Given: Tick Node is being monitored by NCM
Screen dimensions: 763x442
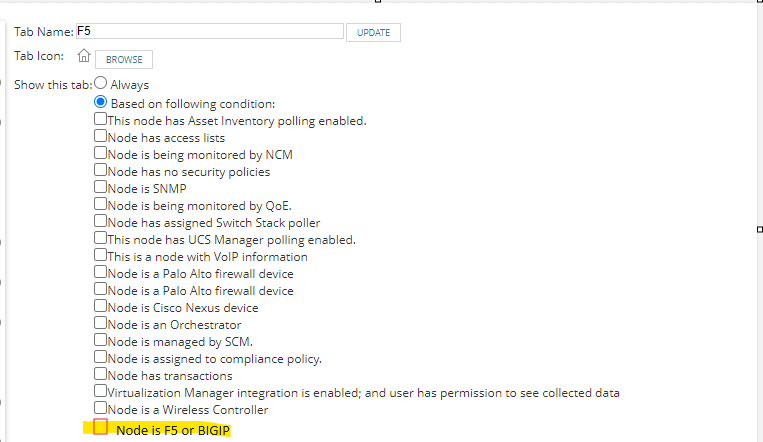Looking at the screenshot, I should [100, 153].
